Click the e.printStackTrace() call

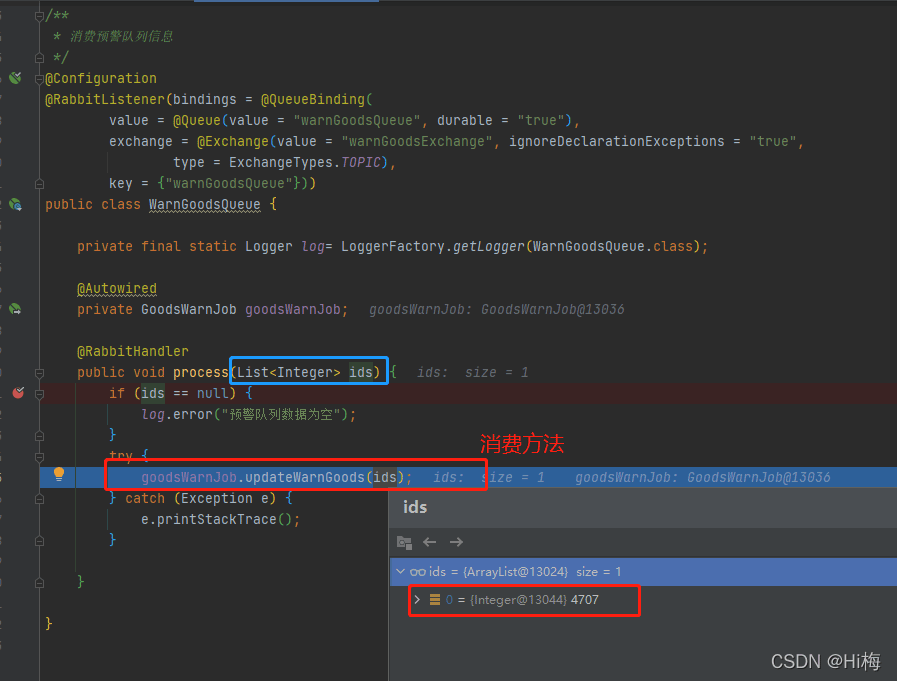[216, 520]
